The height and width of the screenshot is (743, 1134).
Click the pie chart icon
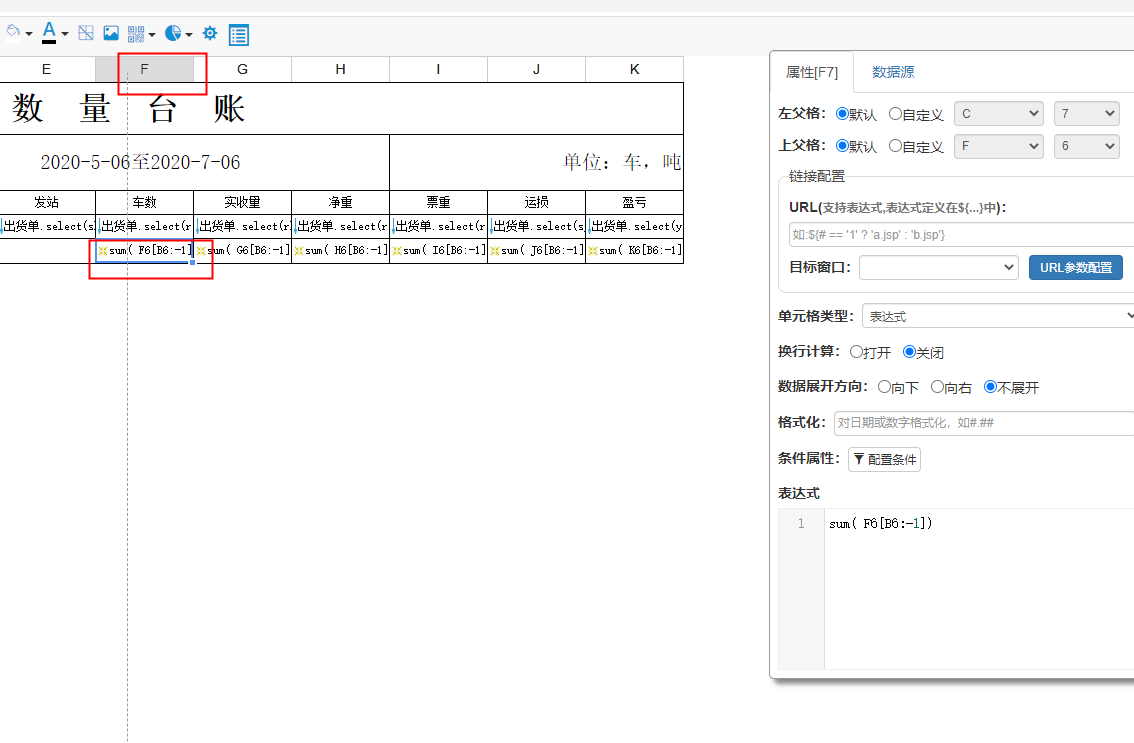click(172, 32)
